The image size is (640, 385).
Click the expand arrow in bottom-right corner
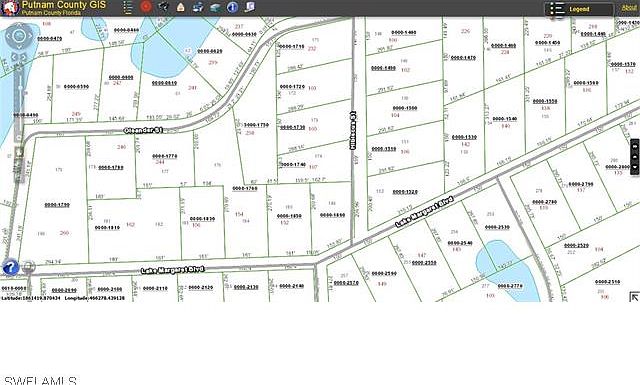(634, 296)
